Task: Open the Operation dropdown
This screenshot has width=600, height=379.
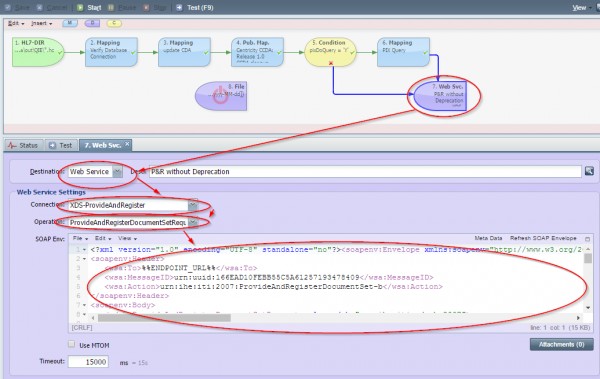Action: pyautogui.click(x=193, y=222)
